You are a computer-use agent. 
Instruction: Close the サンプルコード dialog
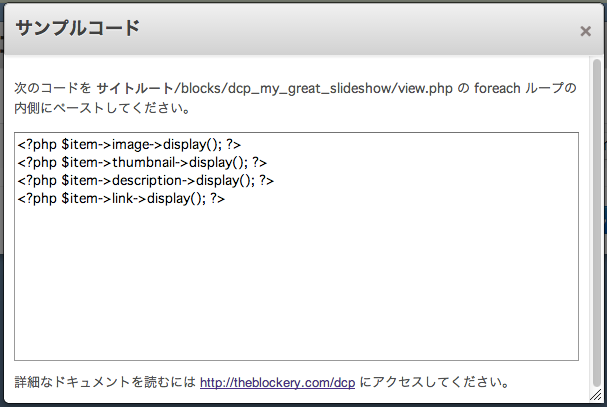coord(585,31)
